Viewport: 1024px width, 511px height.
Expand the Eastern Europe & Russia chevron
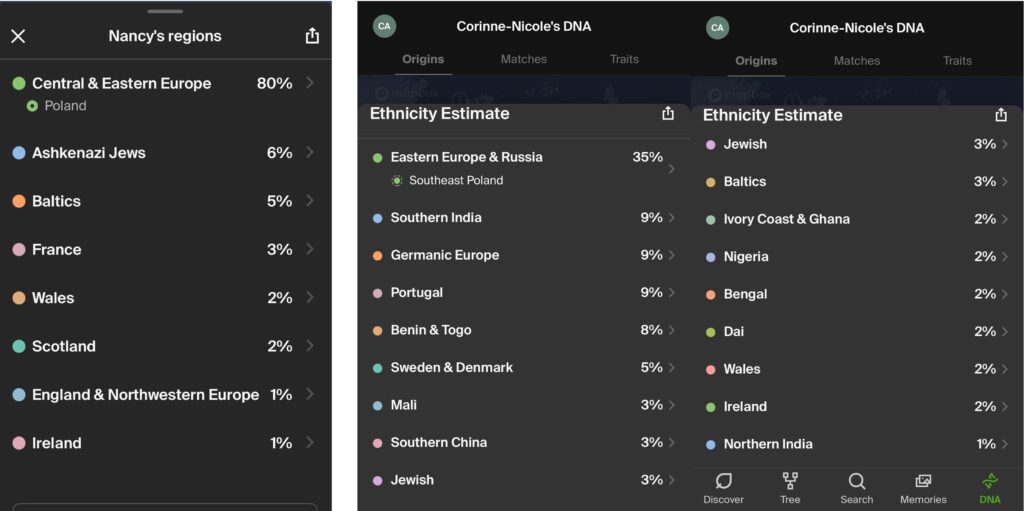coord(672,169)
